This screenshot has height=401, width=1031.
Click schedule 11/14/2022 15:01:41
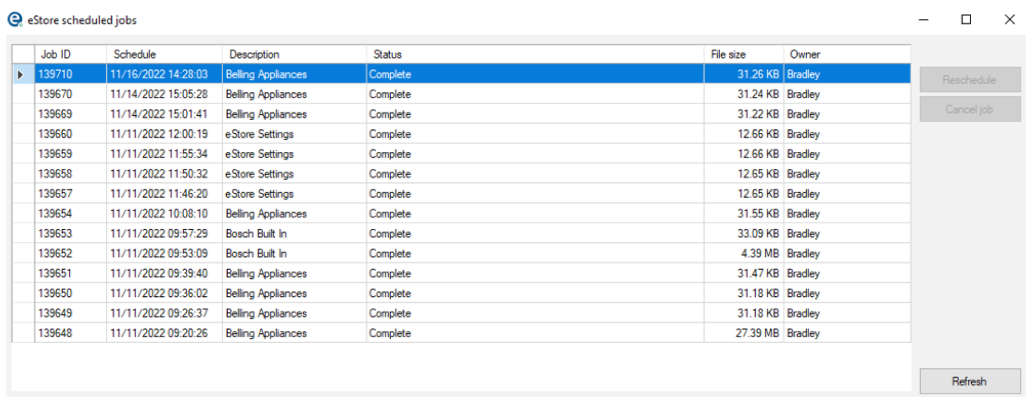tap(164, 114)
